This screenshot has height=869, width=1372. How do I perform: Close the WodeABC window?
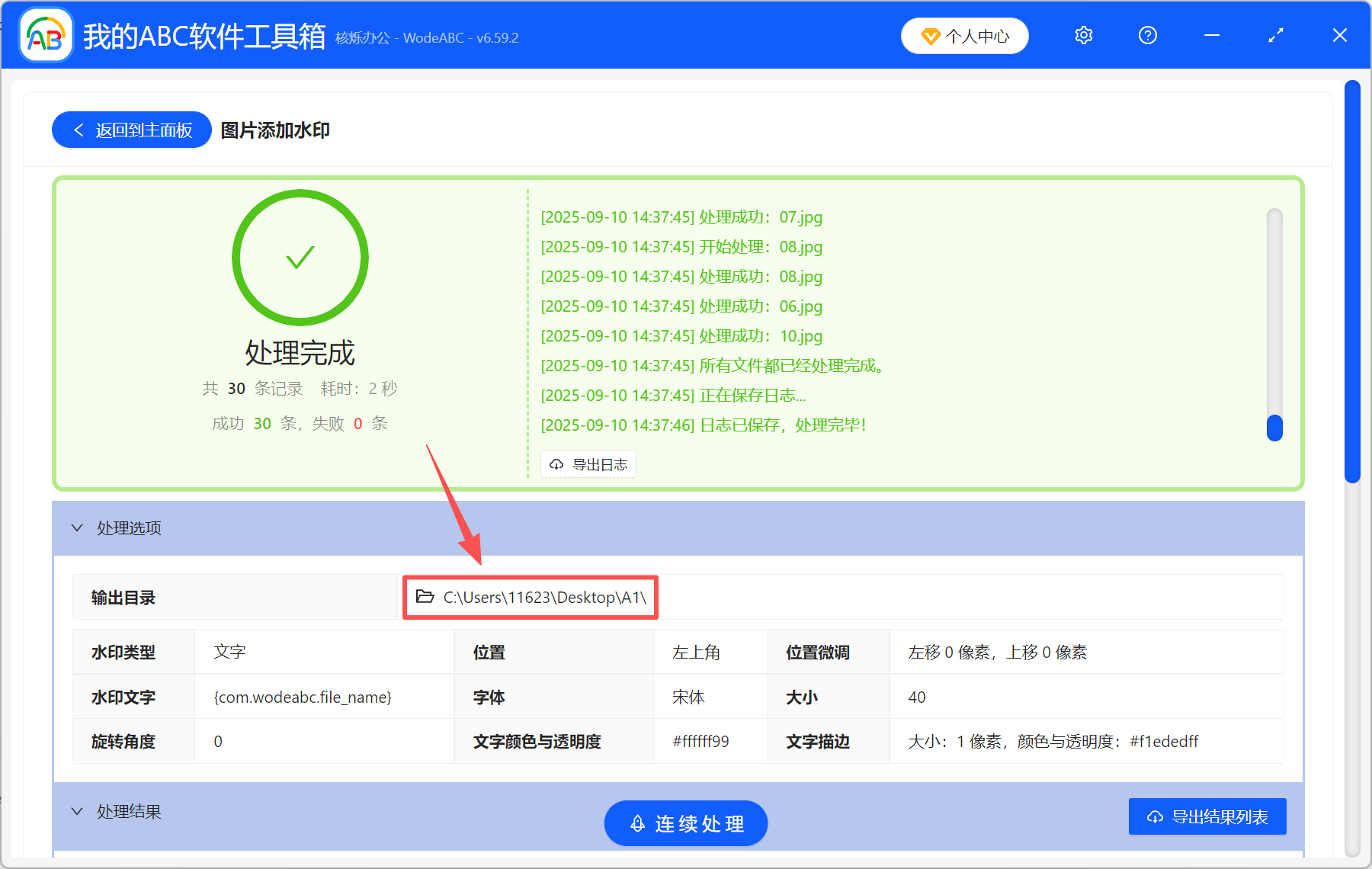(1340, 35)
